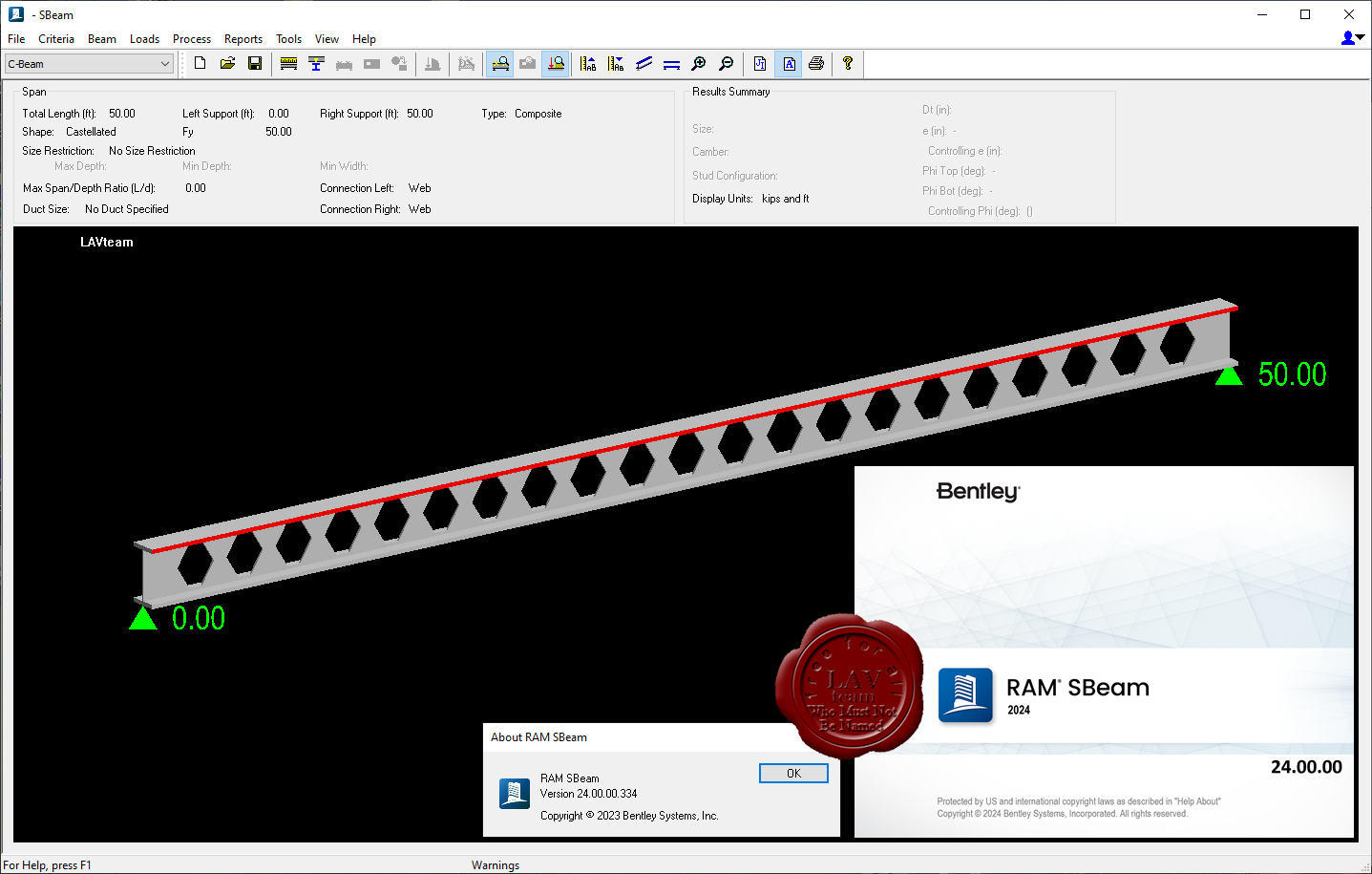This screenshot has width=1372, height=874.
Task: Open the Process menu
Action: click(192, 39)
